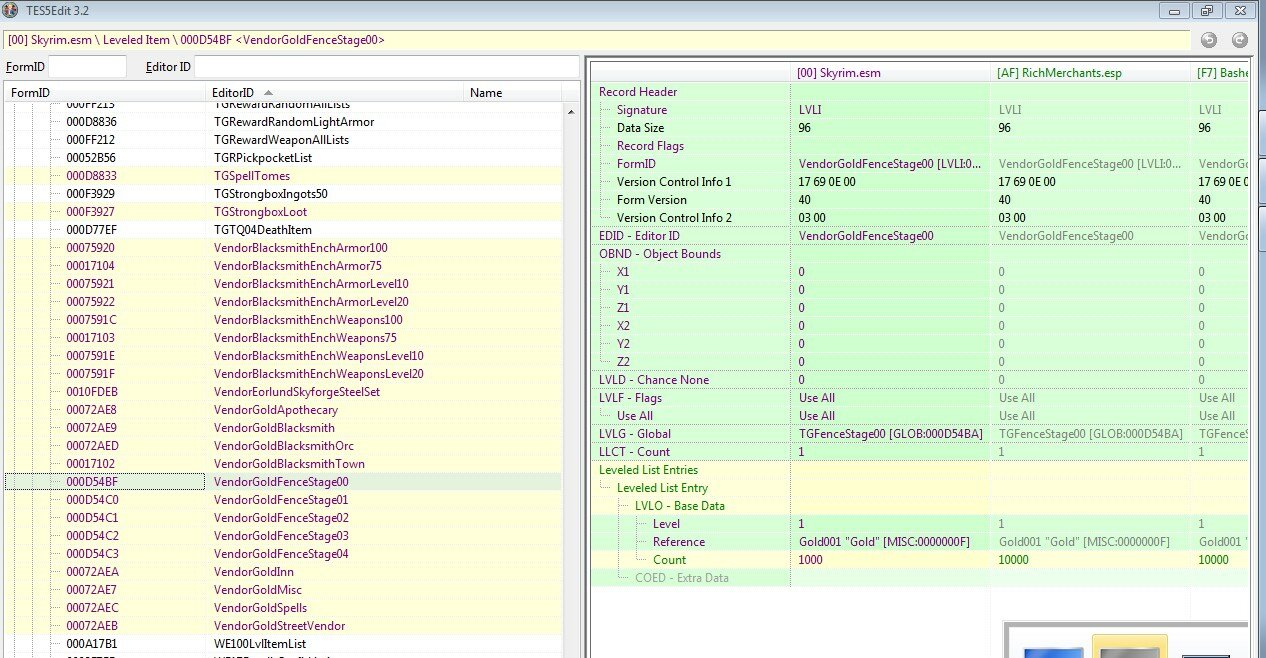The width and height of the screenshot is (1266, 658).
Task: Select VendorGoldApothecary record row
Action: click(x=284, y=409)
